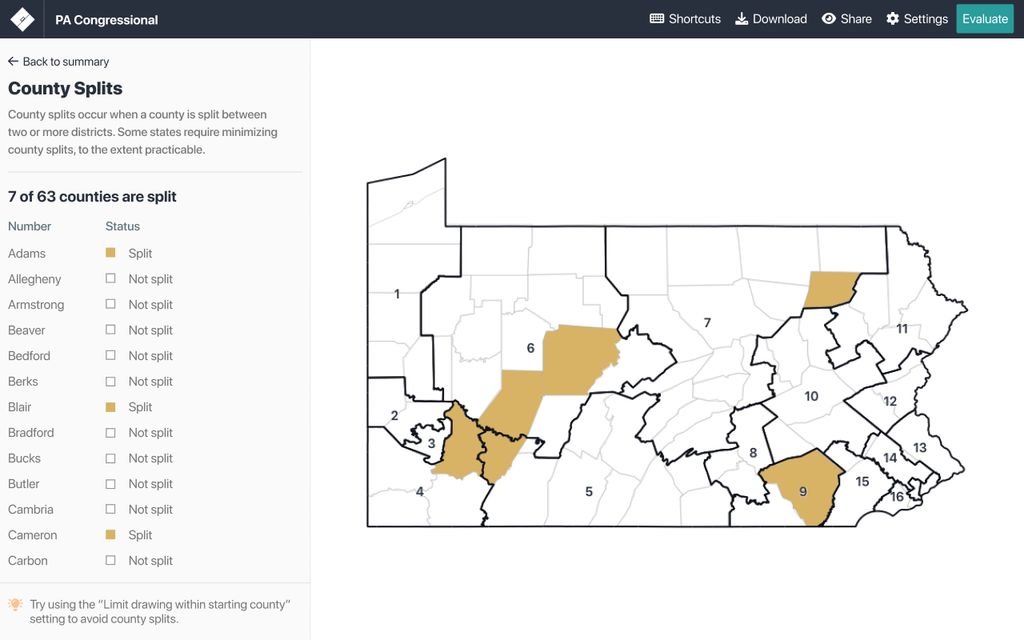Click the back arrow before 'Back to summary'
The height and width of the screenshot is (640, 1024).
pos(12,61)
